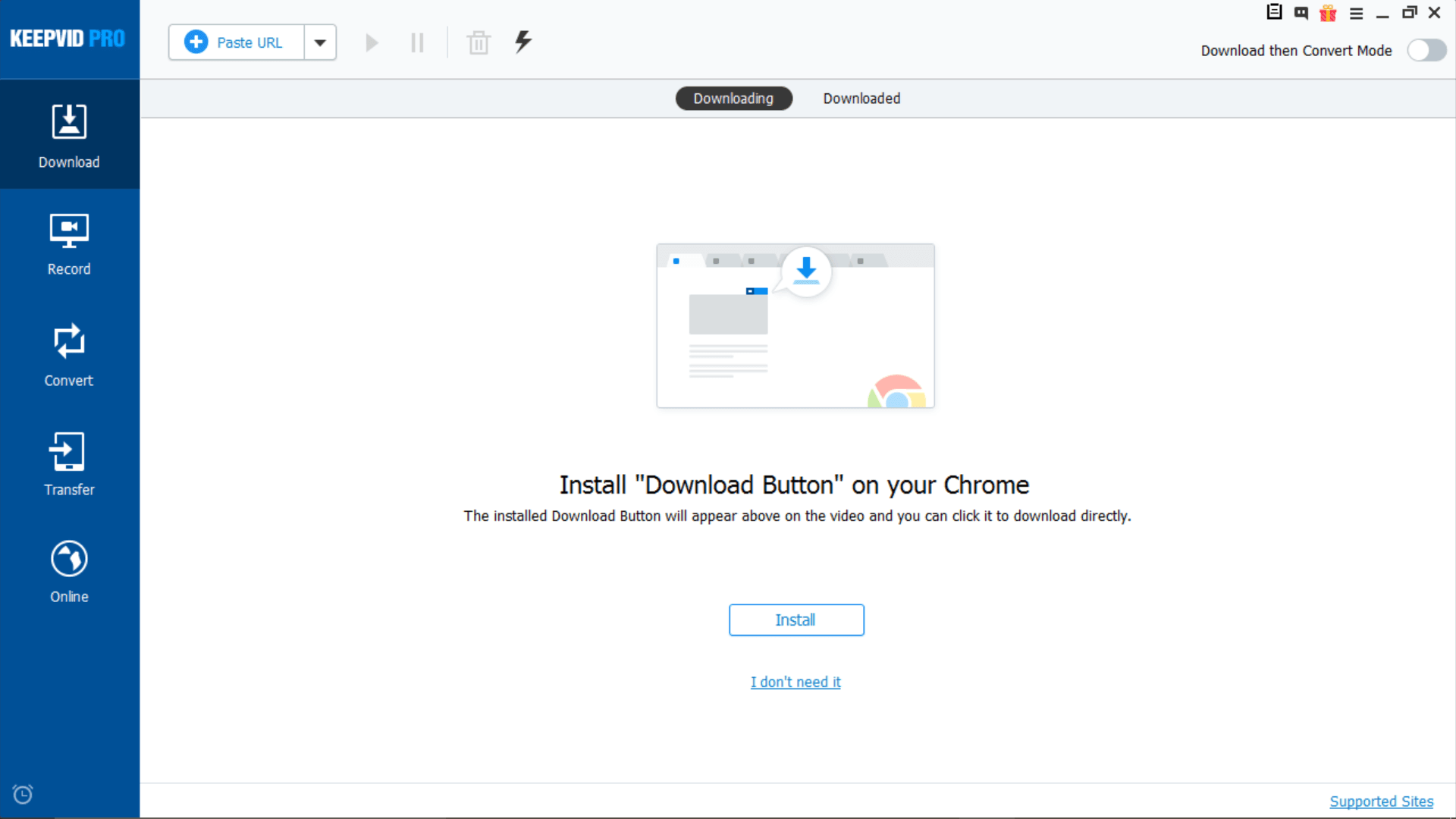
Task: Click the KeepVid Pro logo
Action: pos(67,39)
